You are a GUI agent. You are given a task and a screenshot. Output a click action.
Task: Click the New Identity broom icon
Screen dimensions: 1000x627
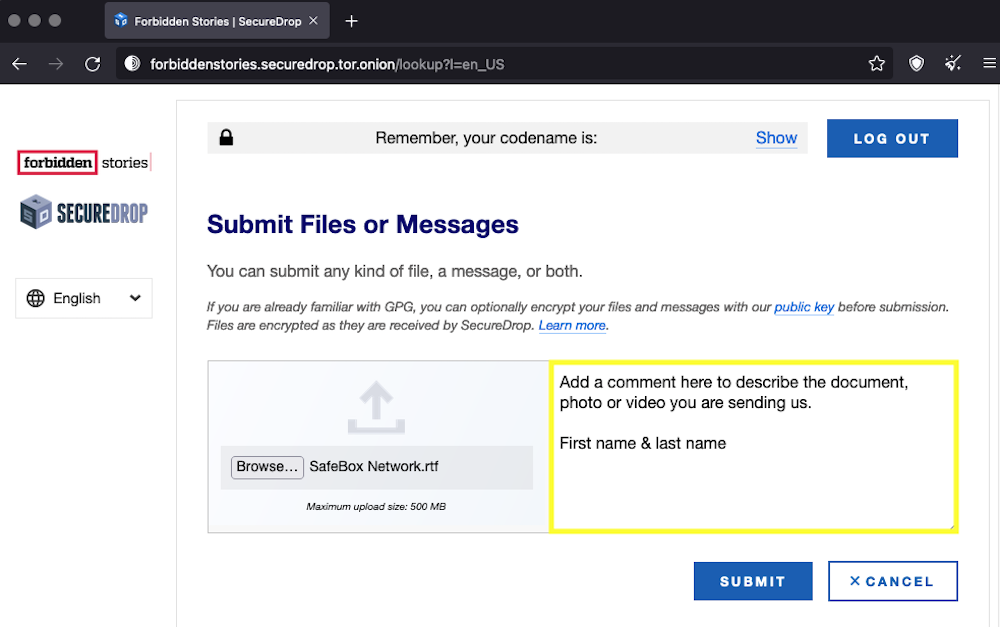(x=953, y=64)
